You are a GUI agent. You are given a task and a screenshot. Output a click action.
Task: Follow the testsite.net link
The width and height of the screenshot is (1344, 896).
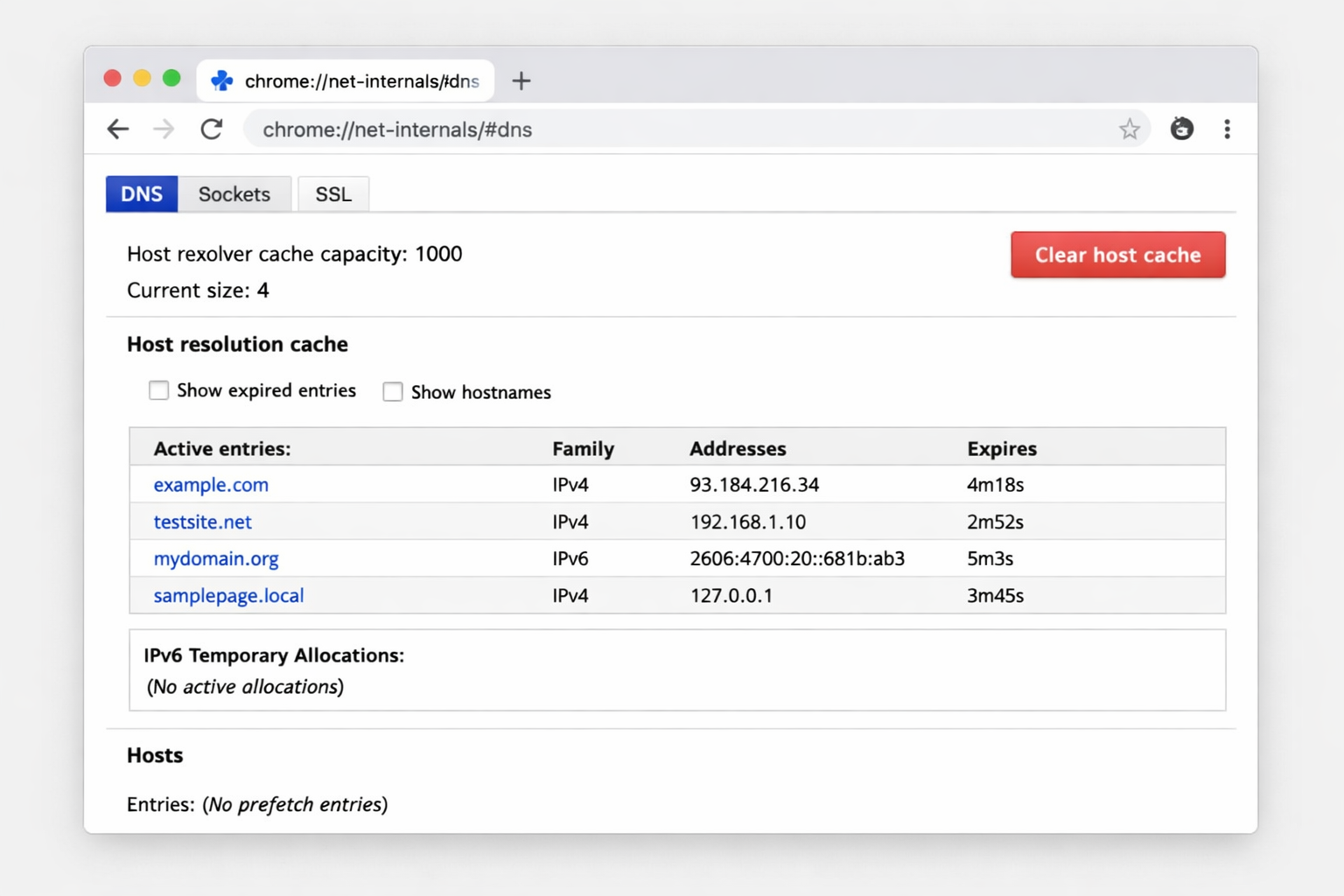pyautogui.click(x=202, y=522)
